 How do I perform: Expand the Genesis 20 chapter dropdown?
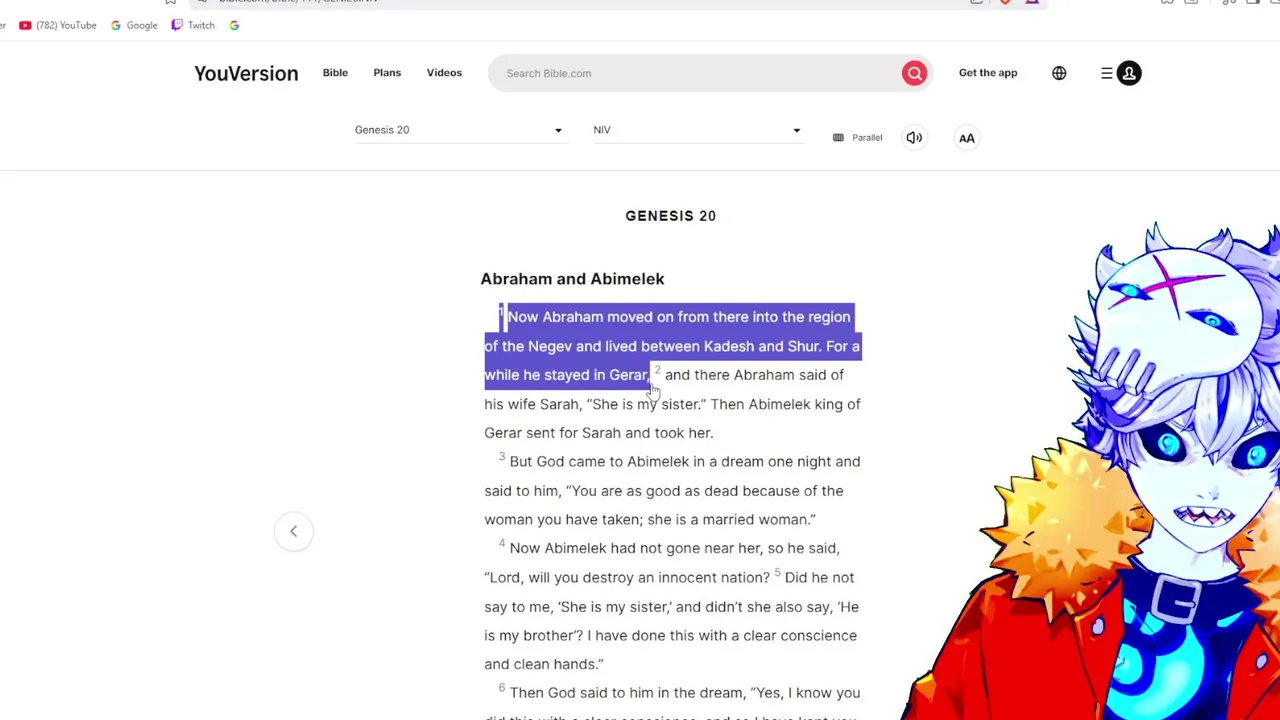click(459, 130)
